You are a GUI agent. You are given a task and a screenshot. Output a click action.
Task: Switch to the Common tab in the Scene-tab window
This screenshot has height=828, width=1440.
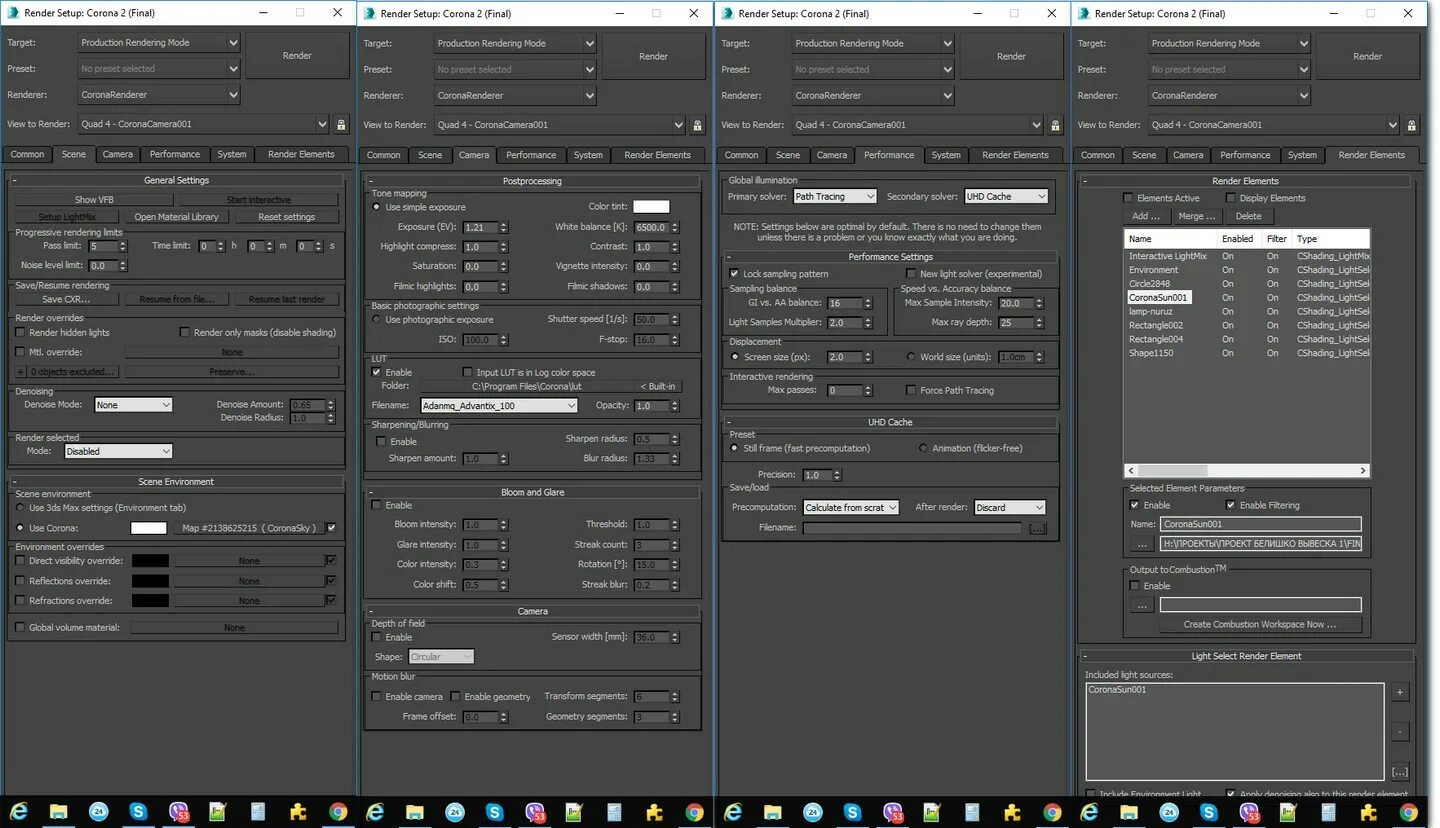coord(27,154)
